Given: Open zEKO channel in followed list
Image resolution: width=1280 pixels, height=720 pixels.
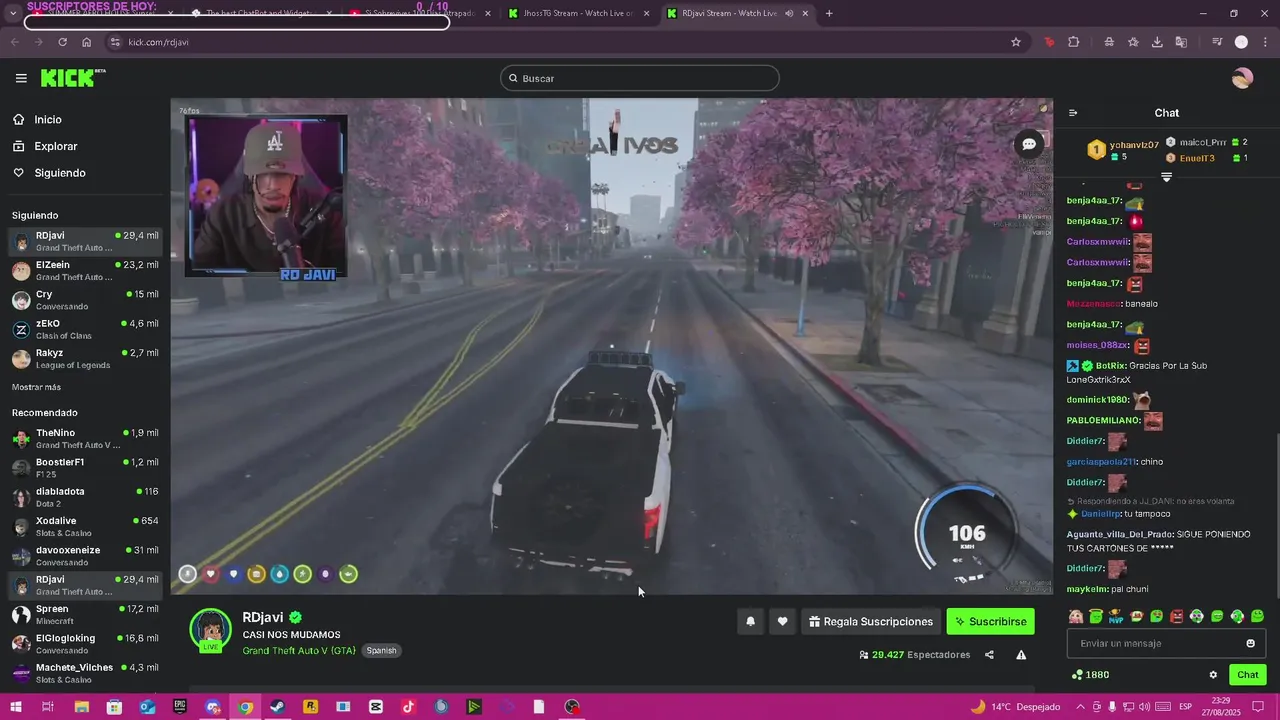Looking at the screenshot, I should [85, 329].
